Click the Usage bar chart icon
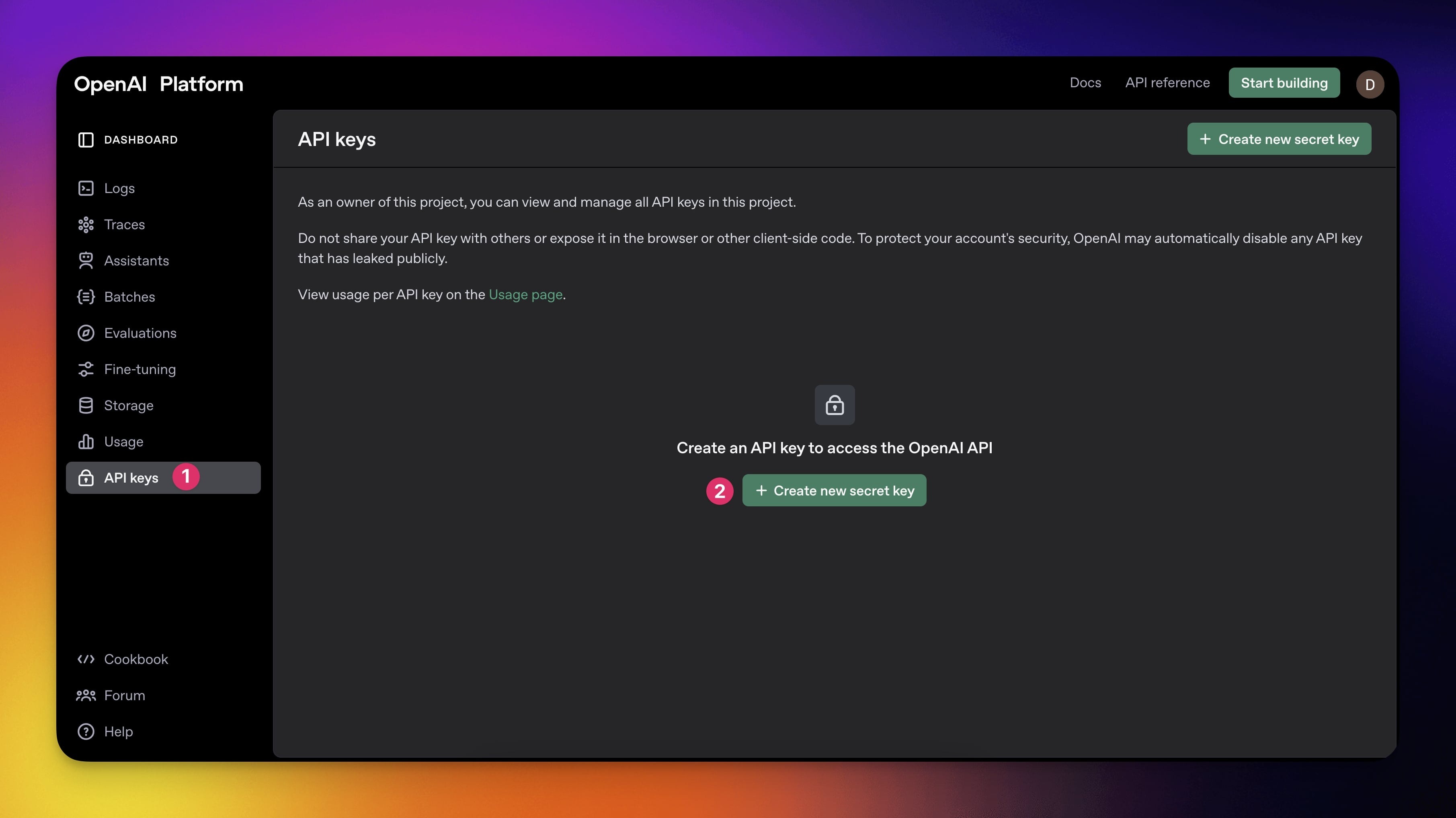Viewport: 1456px width, 818px height. (x=86, y=442)
